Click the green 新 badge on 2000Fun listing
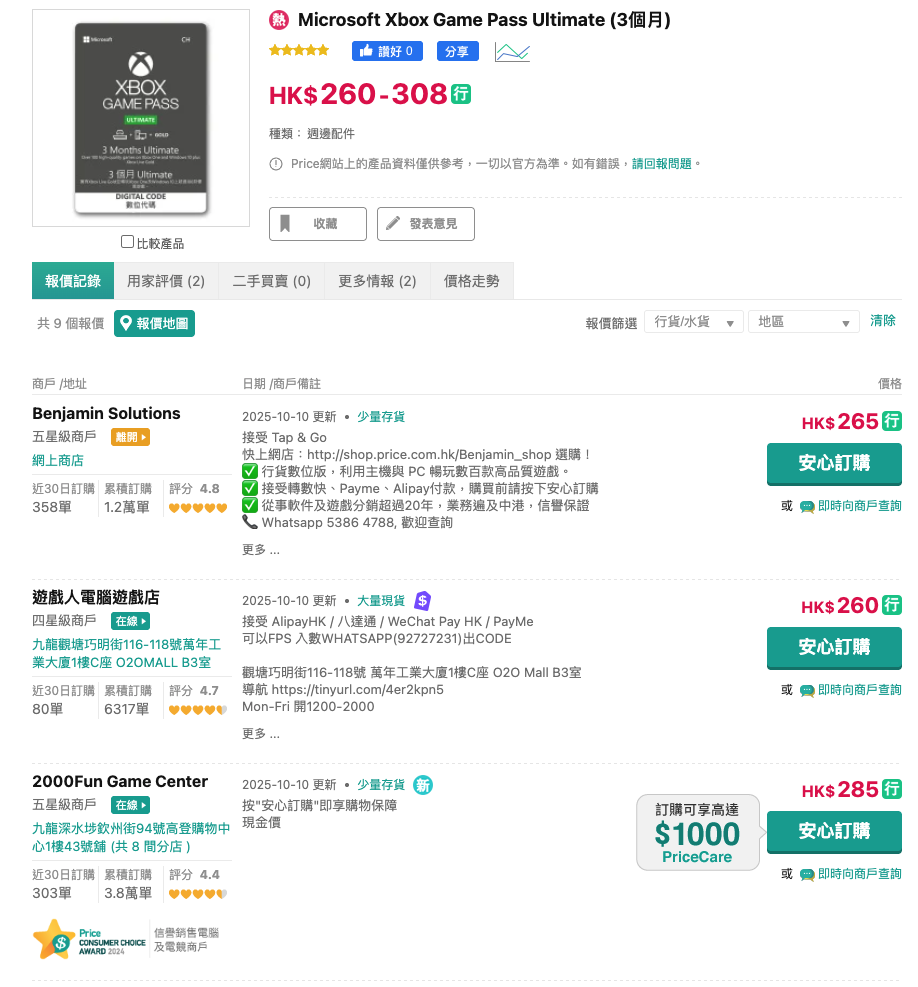918x987 pixels. (424, 785)
